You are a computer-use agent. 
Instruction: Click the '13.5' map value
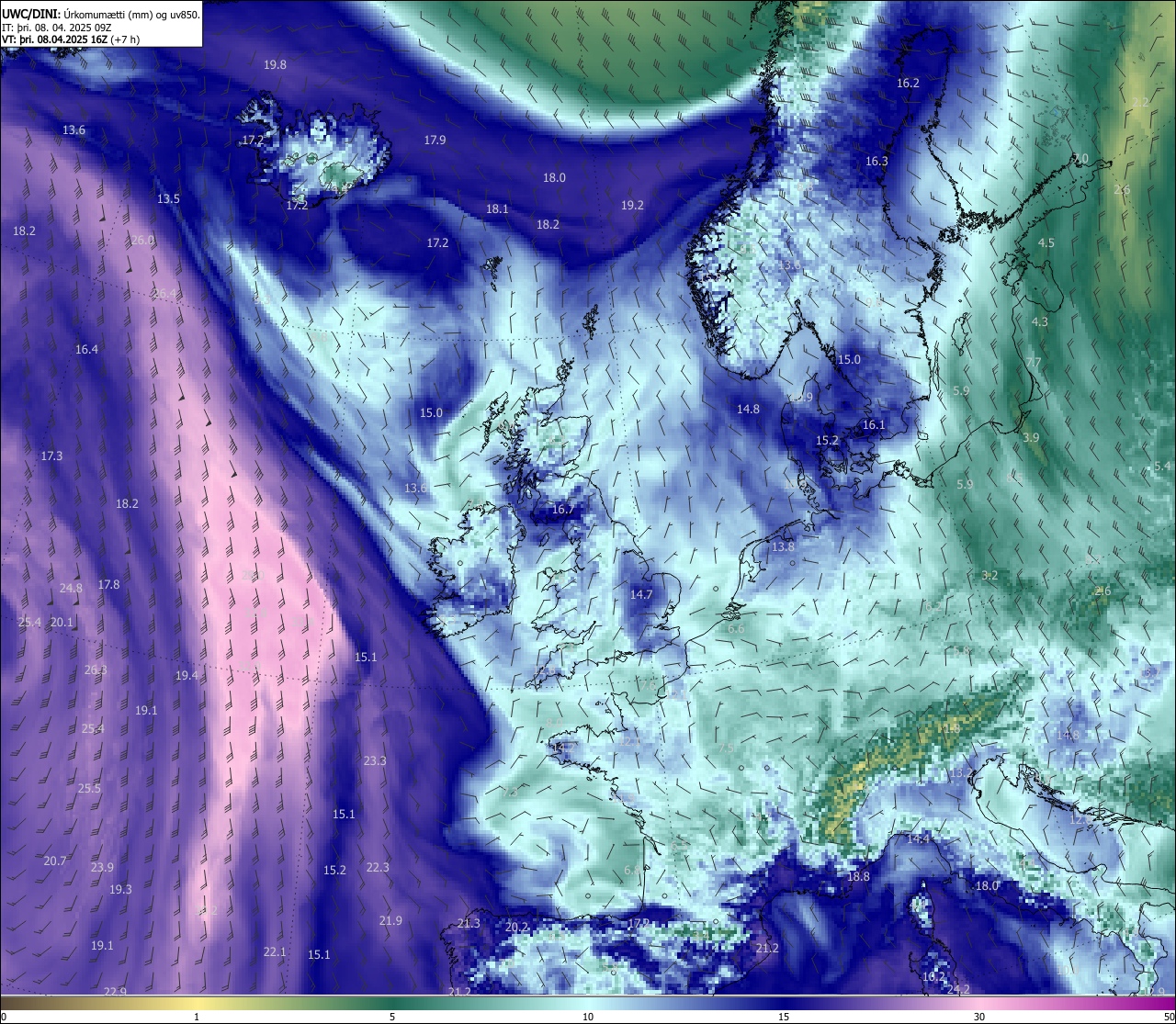168,198
